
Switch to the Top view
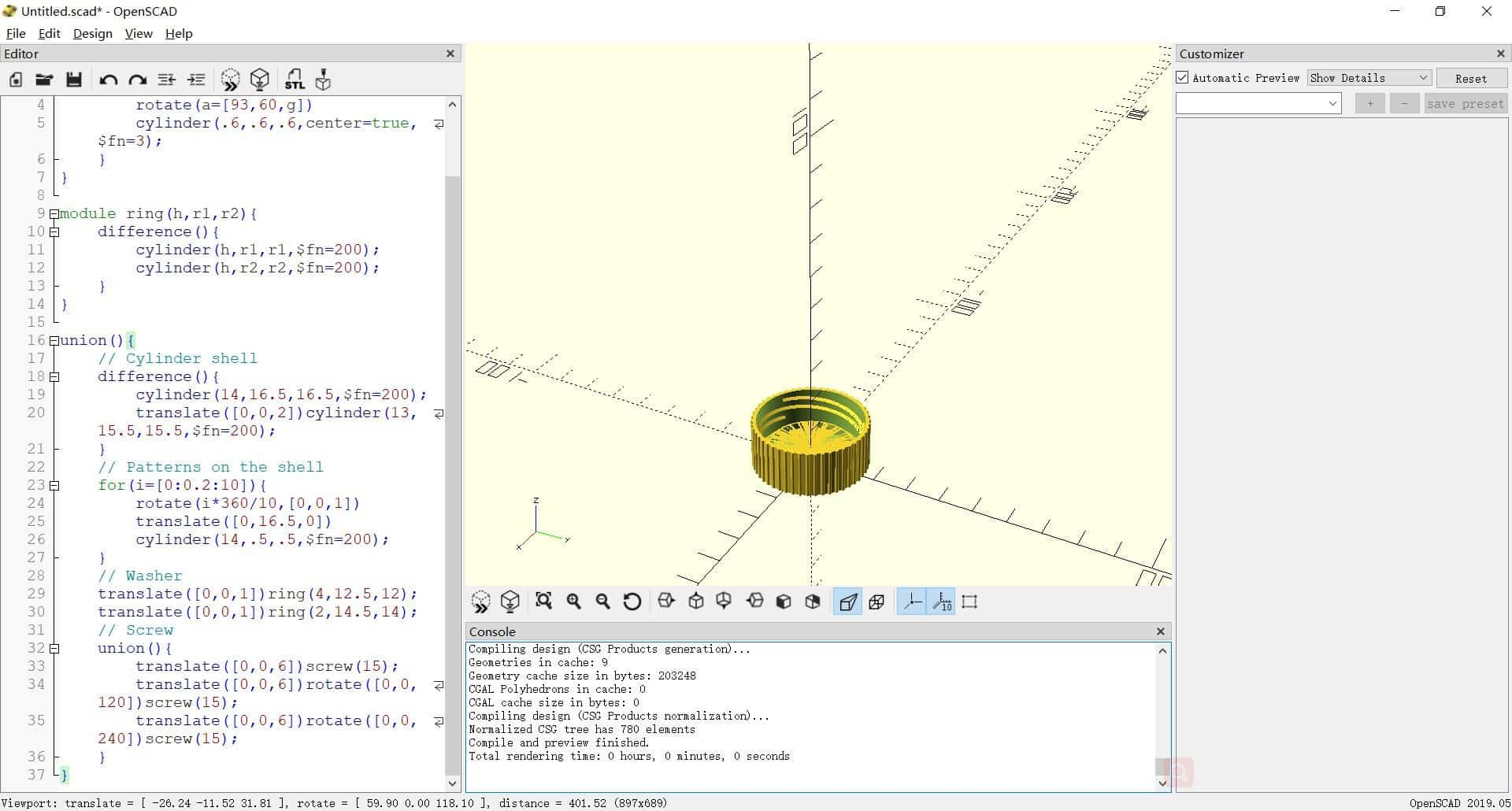(695, 602)
